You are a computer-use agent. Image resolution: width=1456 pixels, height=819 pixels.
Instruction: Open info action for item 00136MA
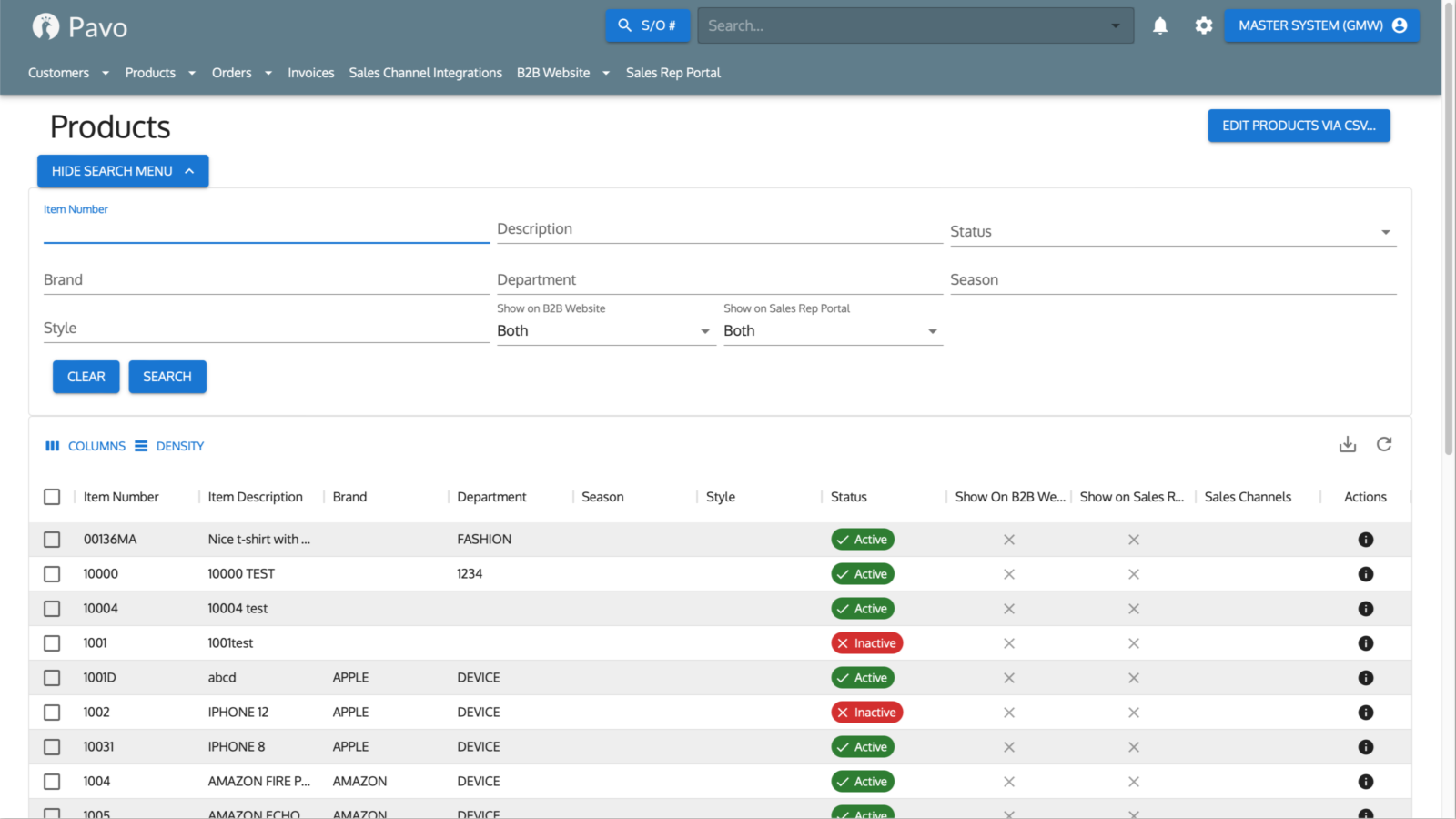coord(1366,540)
